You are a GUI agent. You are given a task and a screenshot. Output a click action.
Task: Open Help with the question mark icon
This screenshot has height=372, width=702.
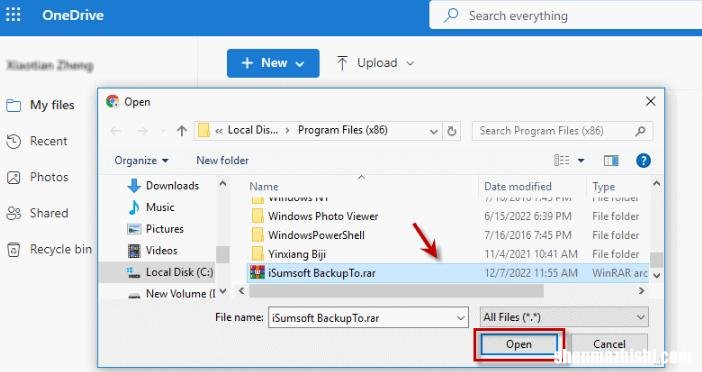(x=643, y=160)
